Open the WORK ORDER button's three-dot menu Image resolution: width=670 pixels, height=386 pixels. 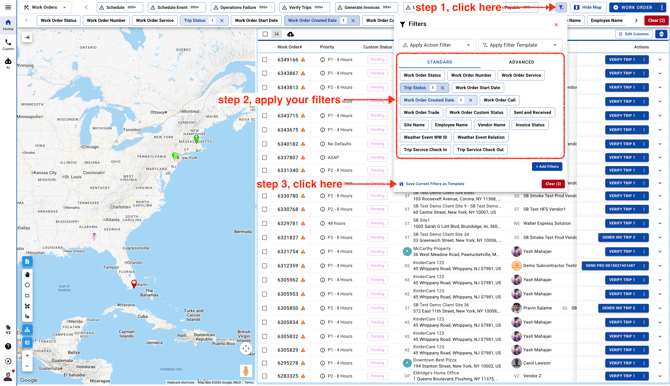pyautogui.click(x=661, y=7)
